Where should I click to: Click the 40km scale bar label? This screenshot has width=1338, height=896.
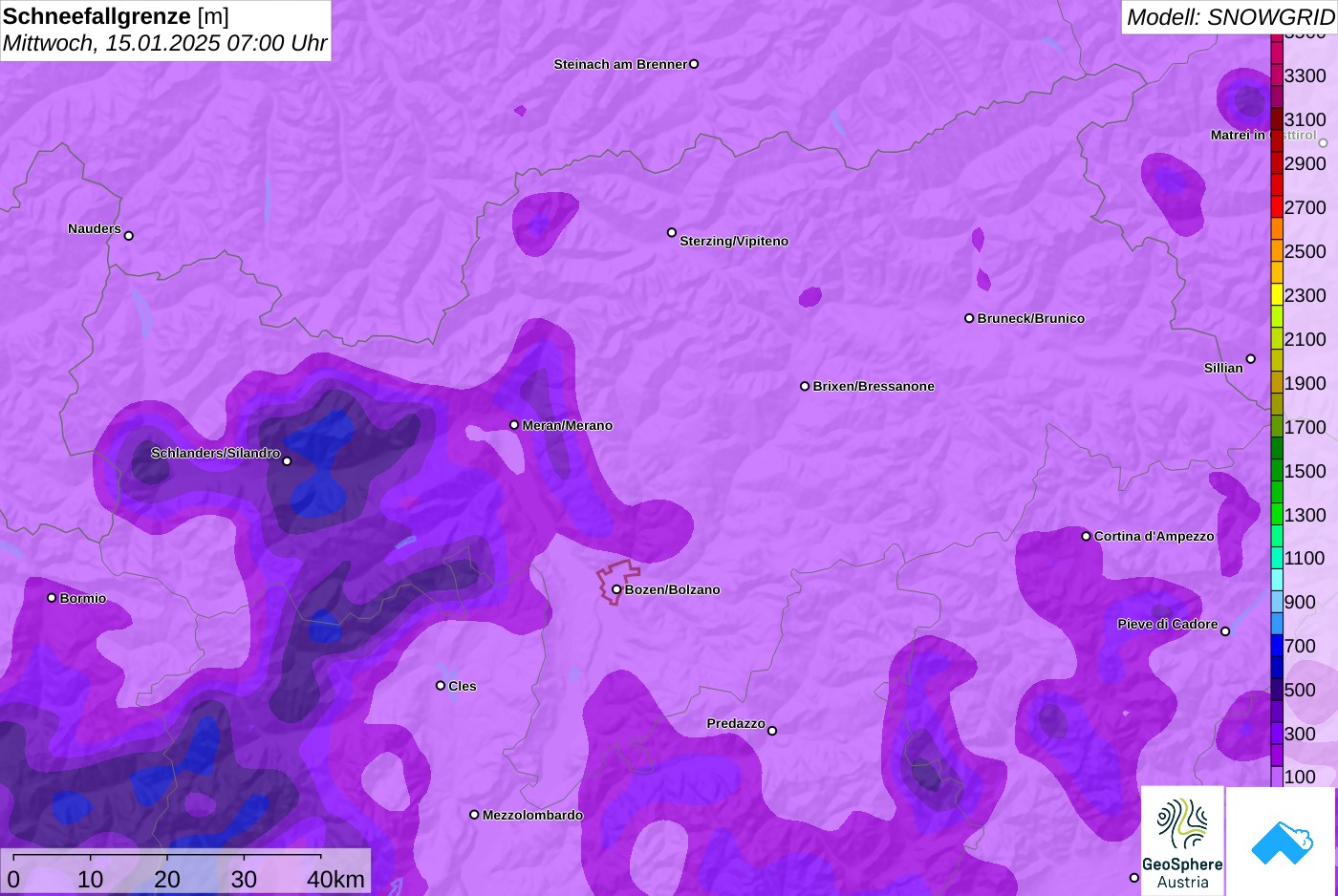(335, 879)
